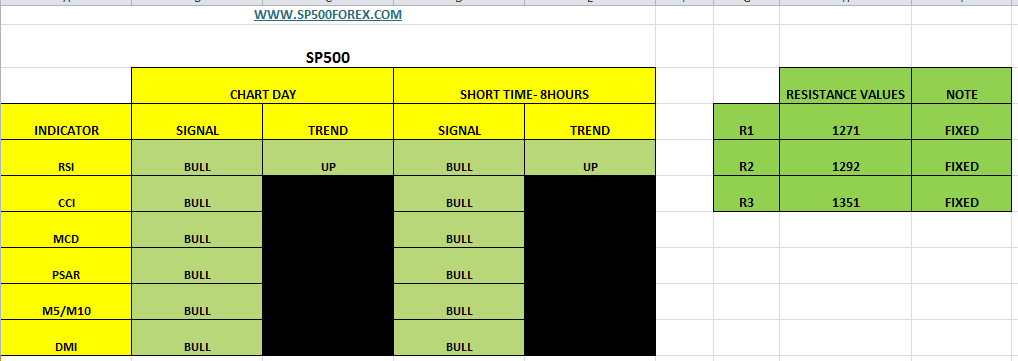Click the DMI indicator label cell

pyautogui.click(x=66, y=338)
